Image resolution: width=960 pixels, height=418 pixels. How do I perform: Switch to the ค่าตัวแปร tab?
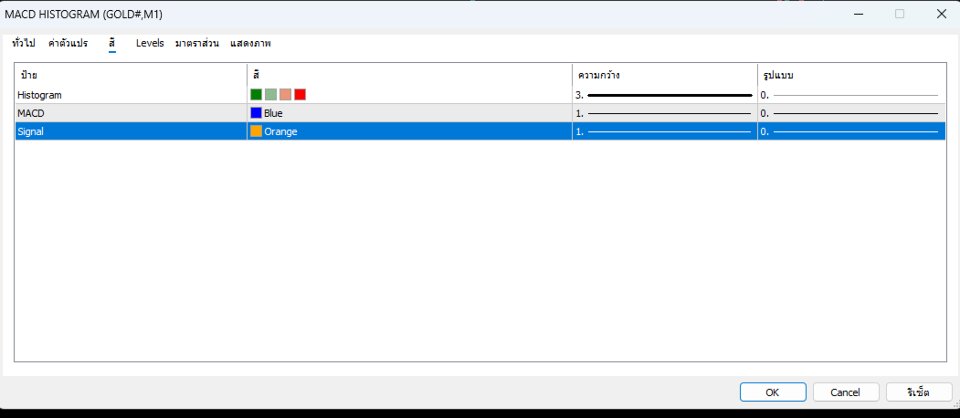pos(68,43)
